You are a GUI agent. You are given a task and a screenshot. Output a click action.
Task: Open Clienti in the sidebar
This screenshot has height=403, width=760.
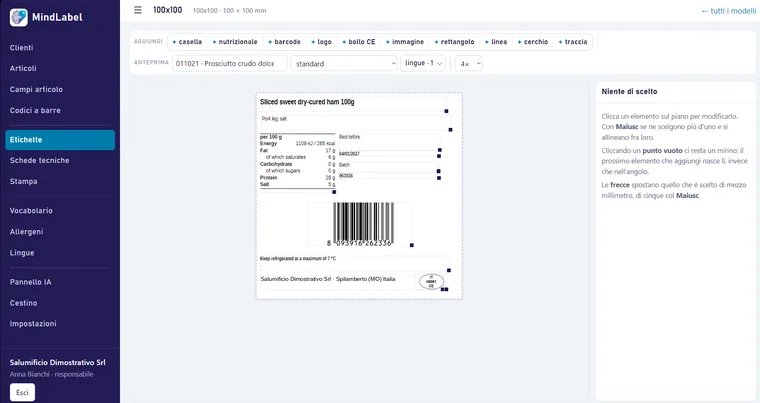21,48
